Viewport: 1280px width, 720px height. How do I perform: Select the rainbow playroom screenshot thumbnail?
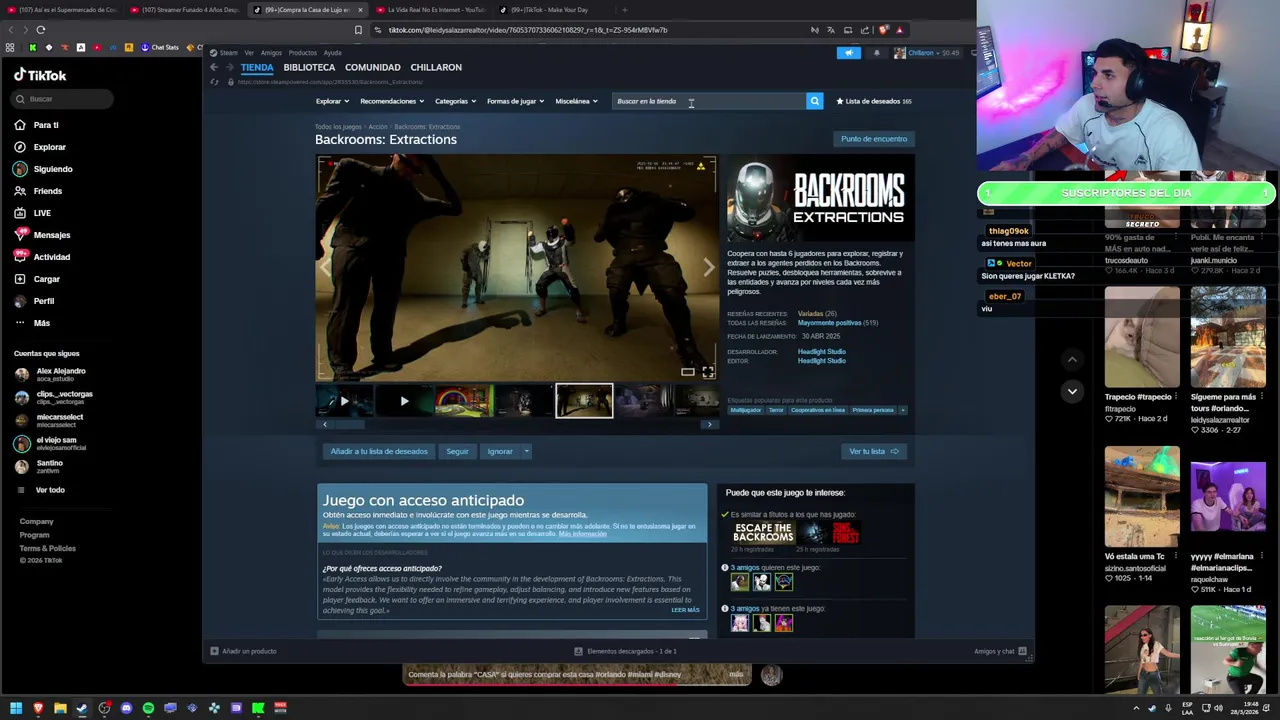point(464,401)
